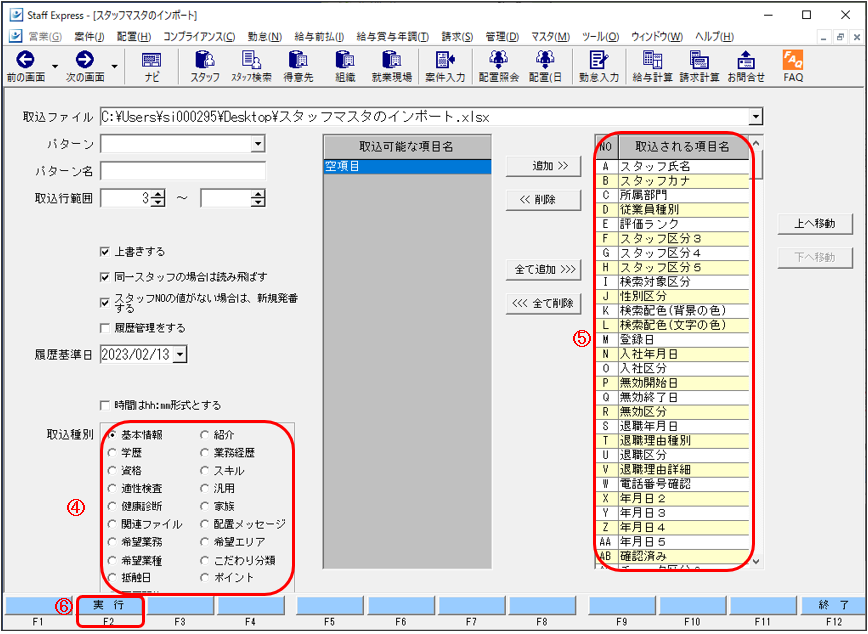Click the <<< 全て削除 button
This screenshot has height=634, width=868.
(x=543, y=303)
